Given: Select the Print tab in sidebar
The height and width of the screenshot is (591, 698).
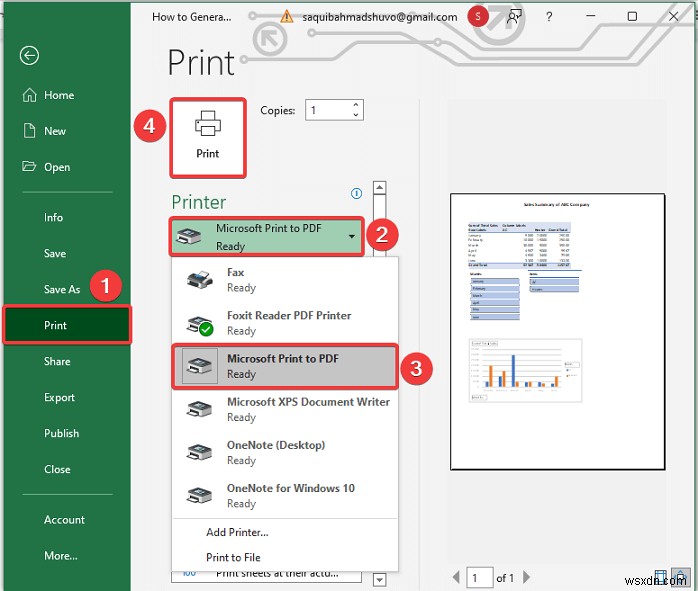Looking at the screenshot, I should coord(67,325).
